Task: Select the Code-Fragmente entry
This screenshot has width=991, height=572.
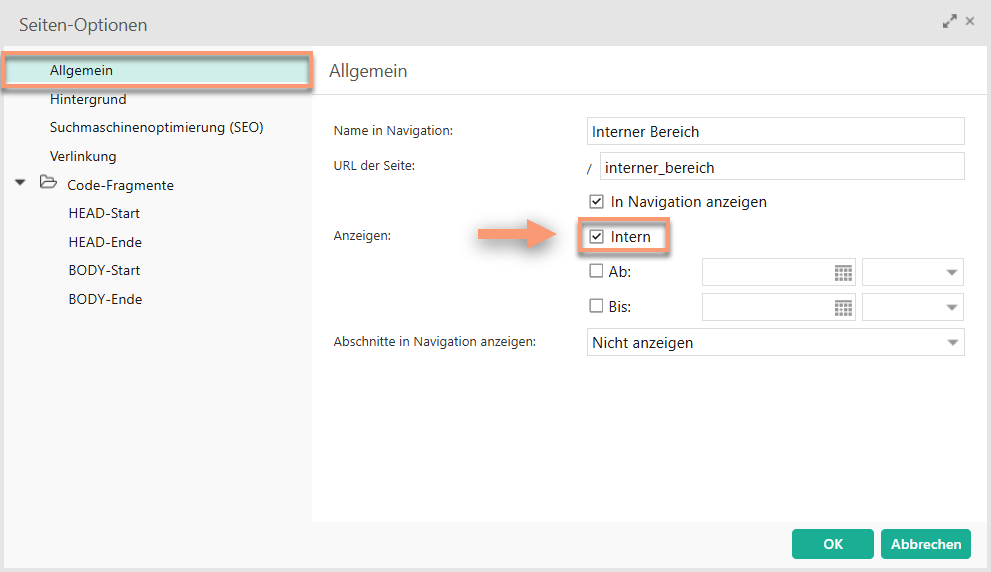Action: [x=120, y=185]
